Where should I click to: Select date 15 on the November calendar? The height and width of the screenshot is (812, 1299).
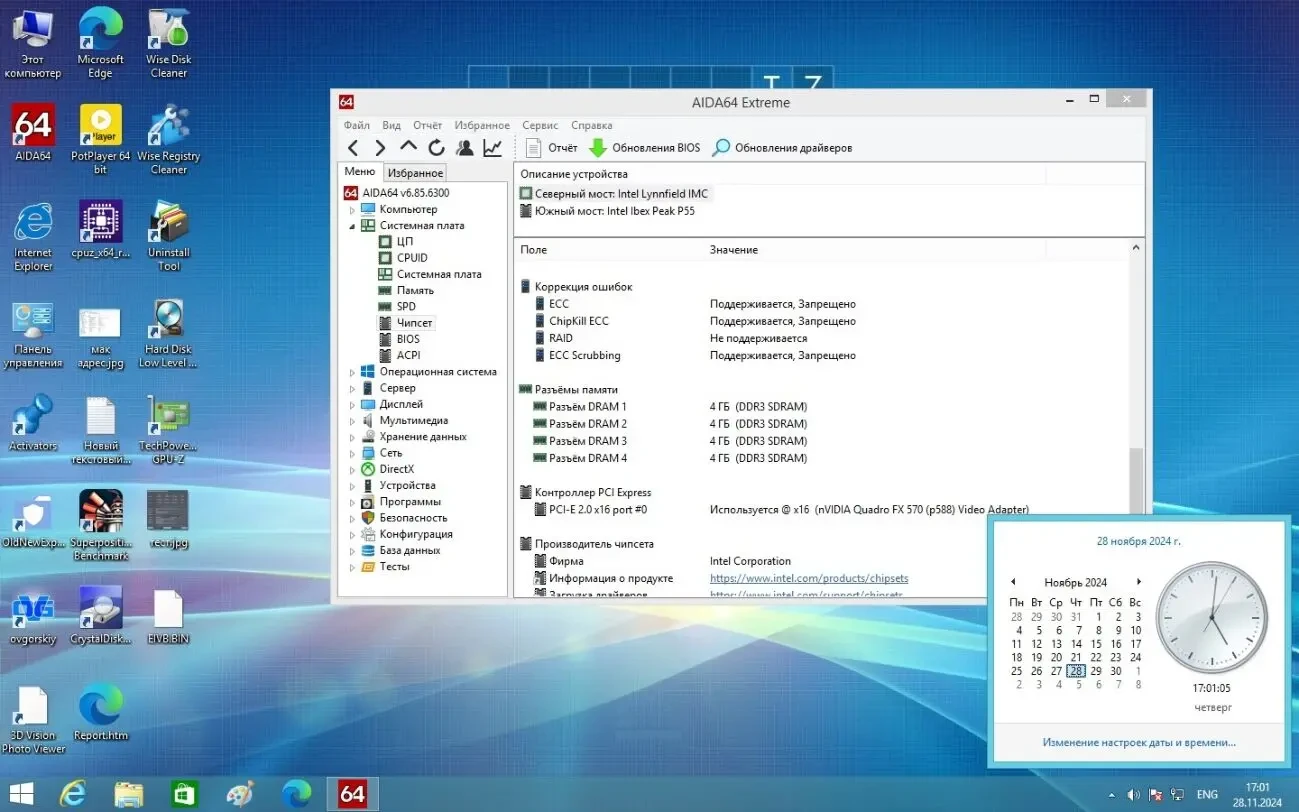pyautogui.click(x=1095, y=644)
